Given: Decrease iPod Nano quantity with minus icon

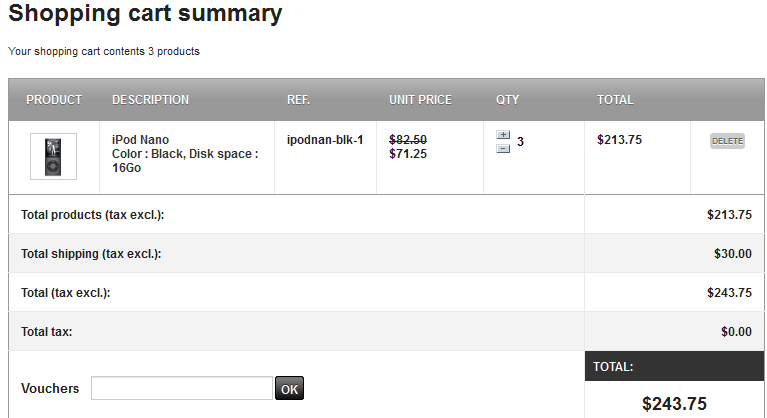Looking at the screenshot, I should tap(503, 148).
